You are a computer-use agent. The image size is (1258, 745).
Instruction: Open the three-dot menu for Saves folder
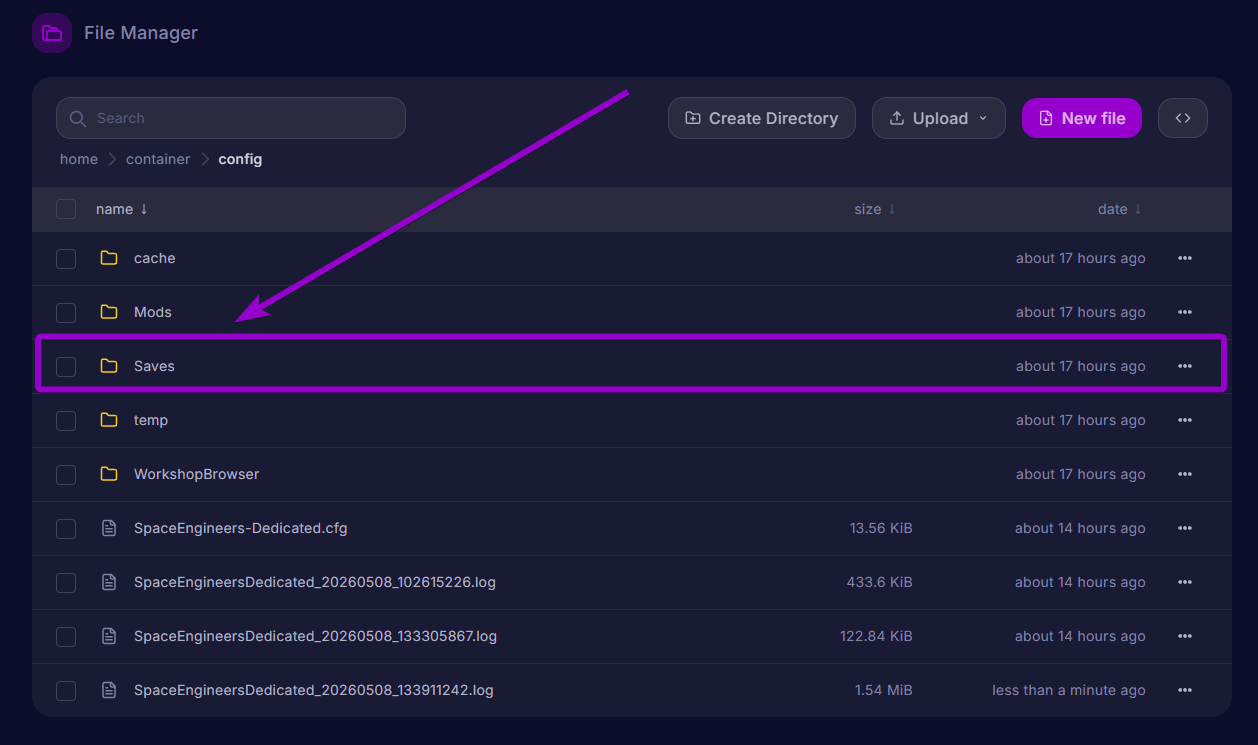1185,366
